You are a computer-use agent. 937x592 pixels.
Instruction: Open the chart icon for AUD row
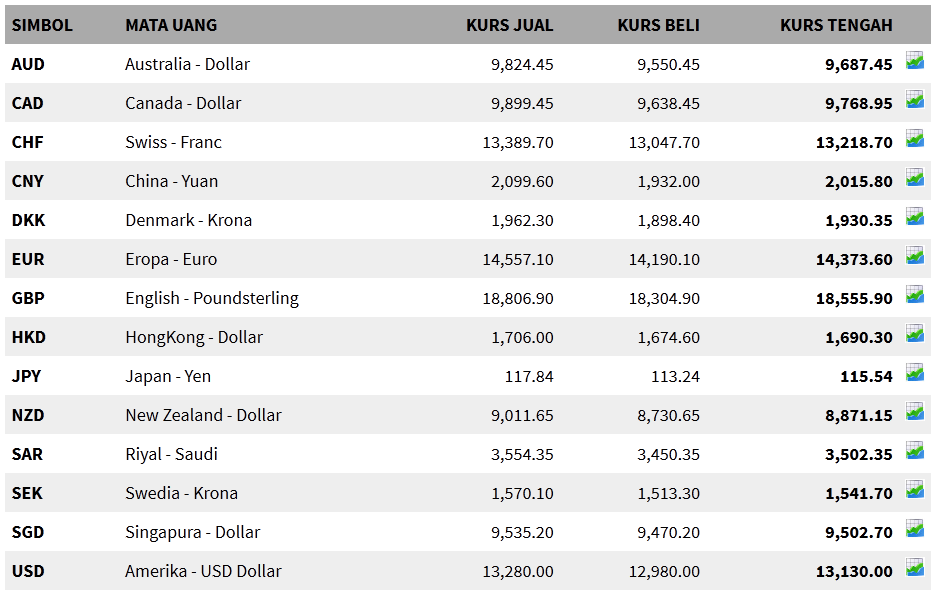(915, 60)
